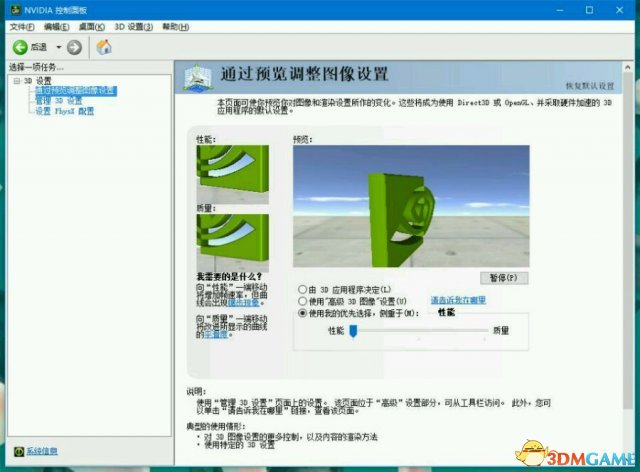The image size is (640, 472).
Task: Open the back history dropdown arrow
Action: (58, 47)
